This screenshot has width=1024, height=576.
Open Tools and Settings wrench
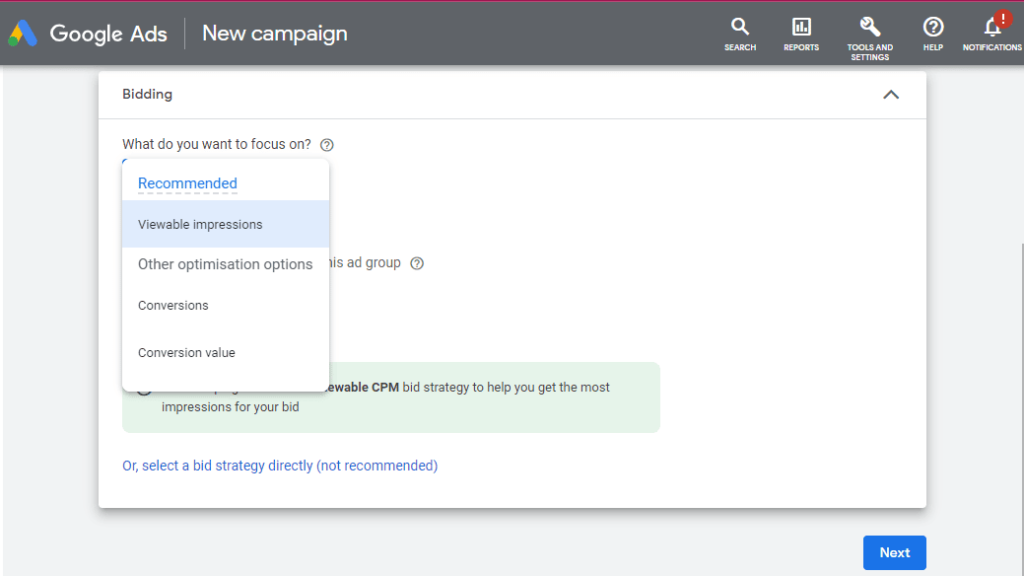point(869,33)
